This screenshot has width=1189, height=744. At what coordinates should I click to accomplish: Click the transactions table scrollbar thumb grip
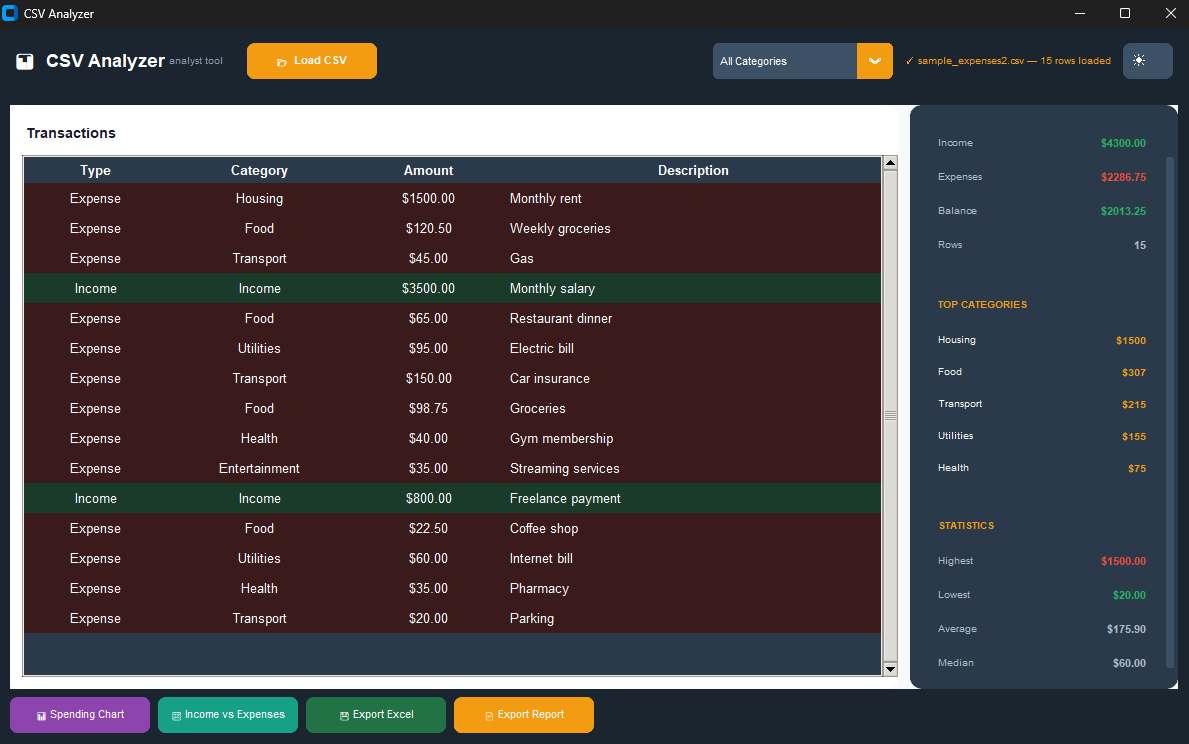(890, 415)
